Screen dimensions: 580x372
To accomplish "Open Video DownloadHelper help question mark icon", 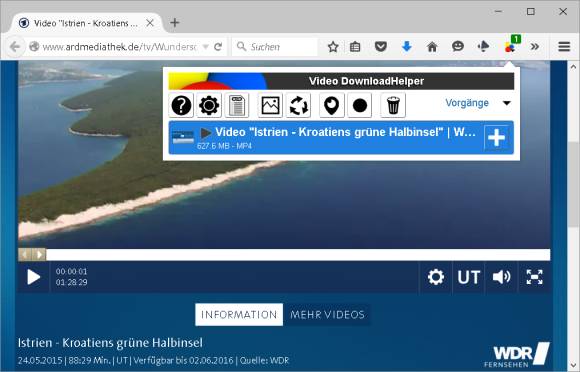I will (181, 105).
